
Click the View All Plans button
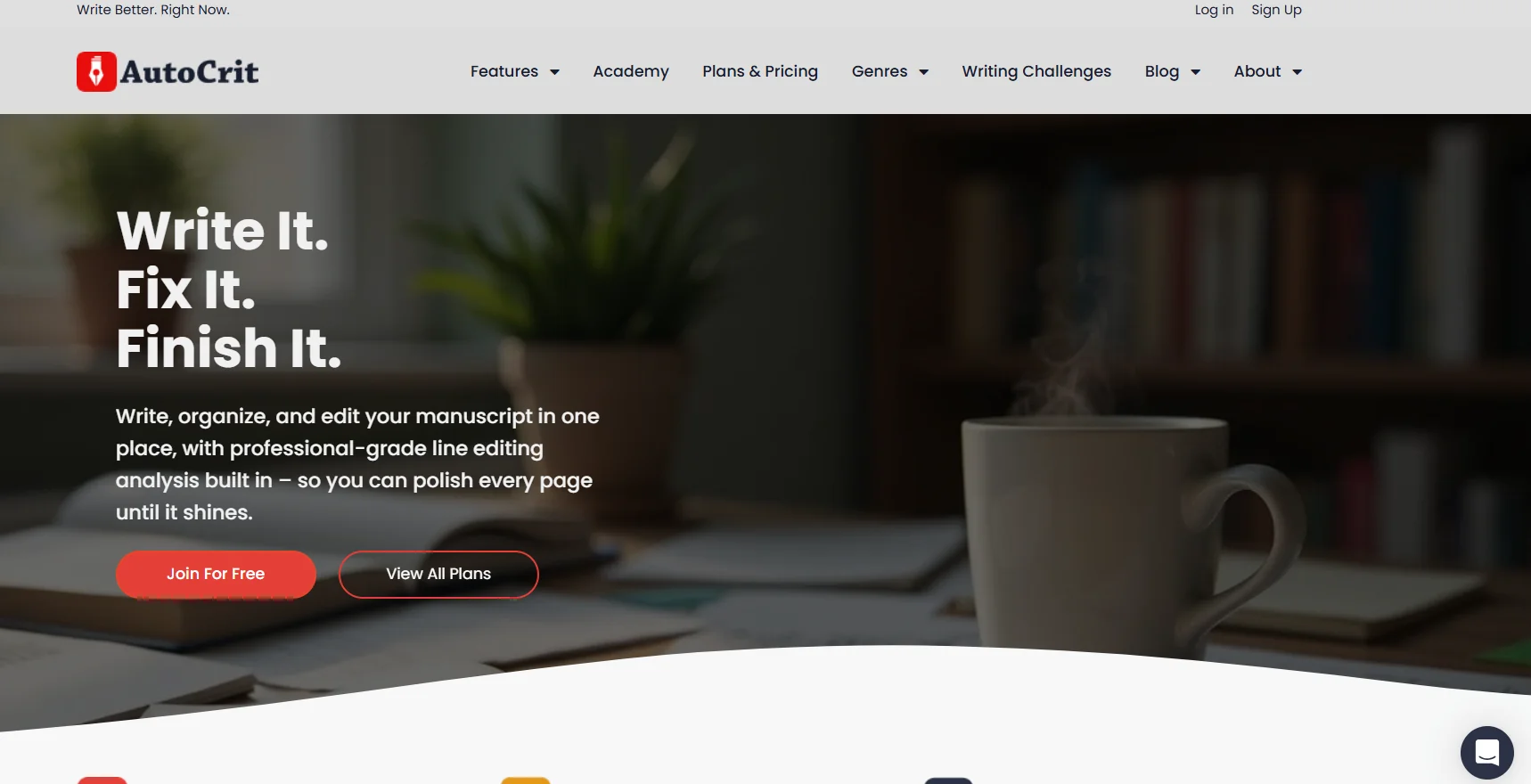click(x=438, y=574)
